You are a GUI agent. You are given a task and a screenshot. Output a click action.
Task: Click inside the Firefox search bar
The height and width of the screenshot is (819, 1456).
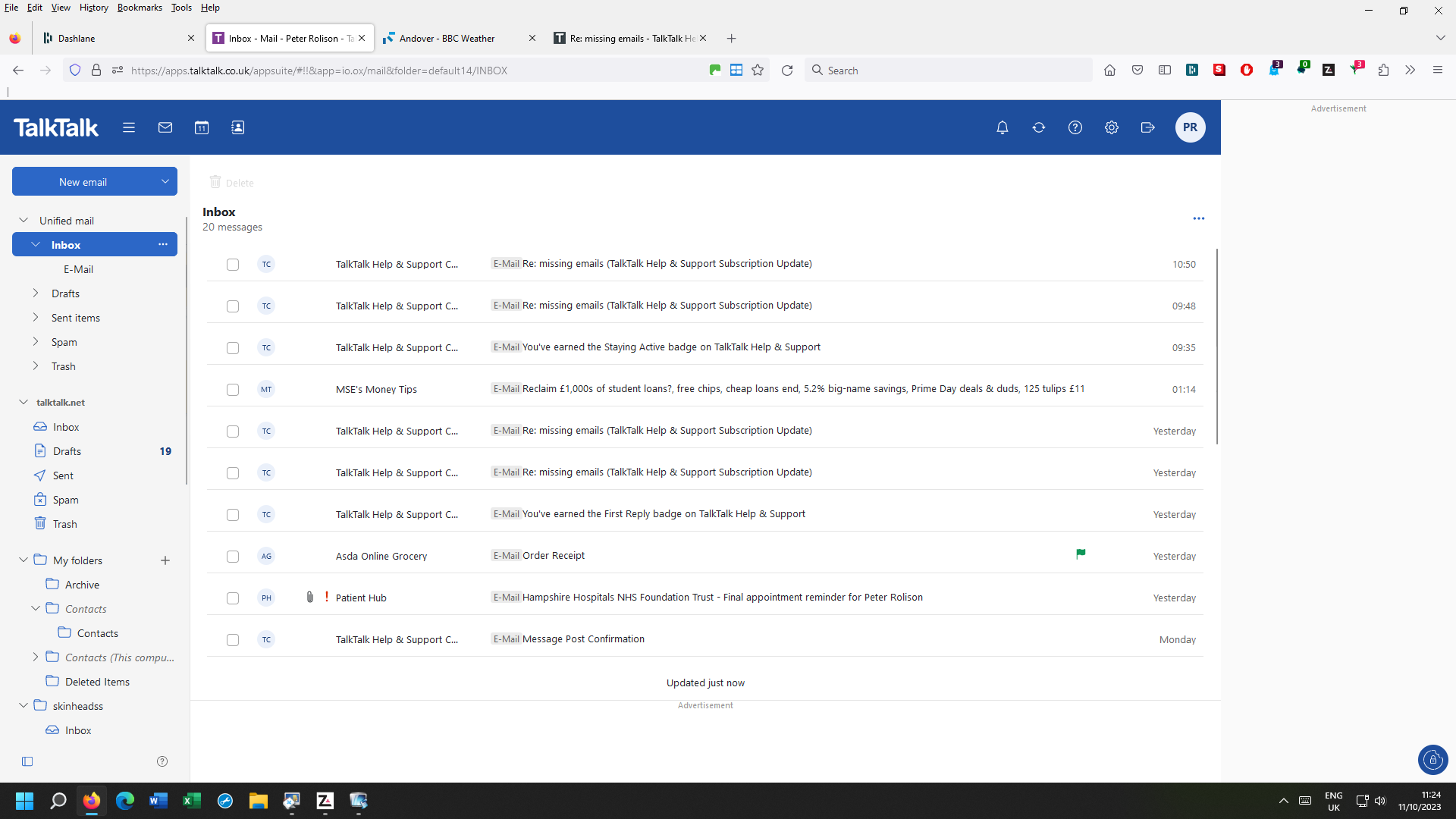910,70
